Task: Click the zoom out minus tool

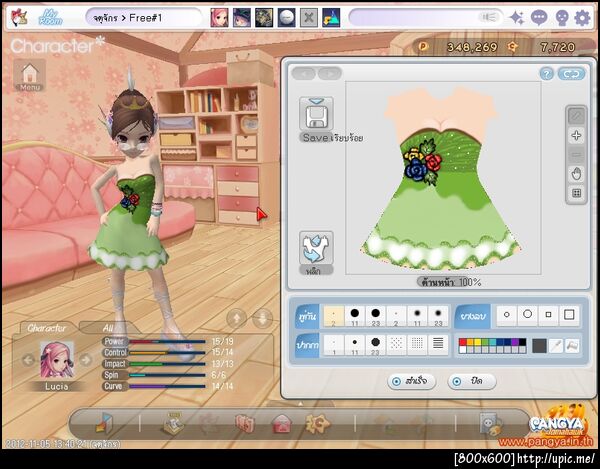Action: point(576,155)
